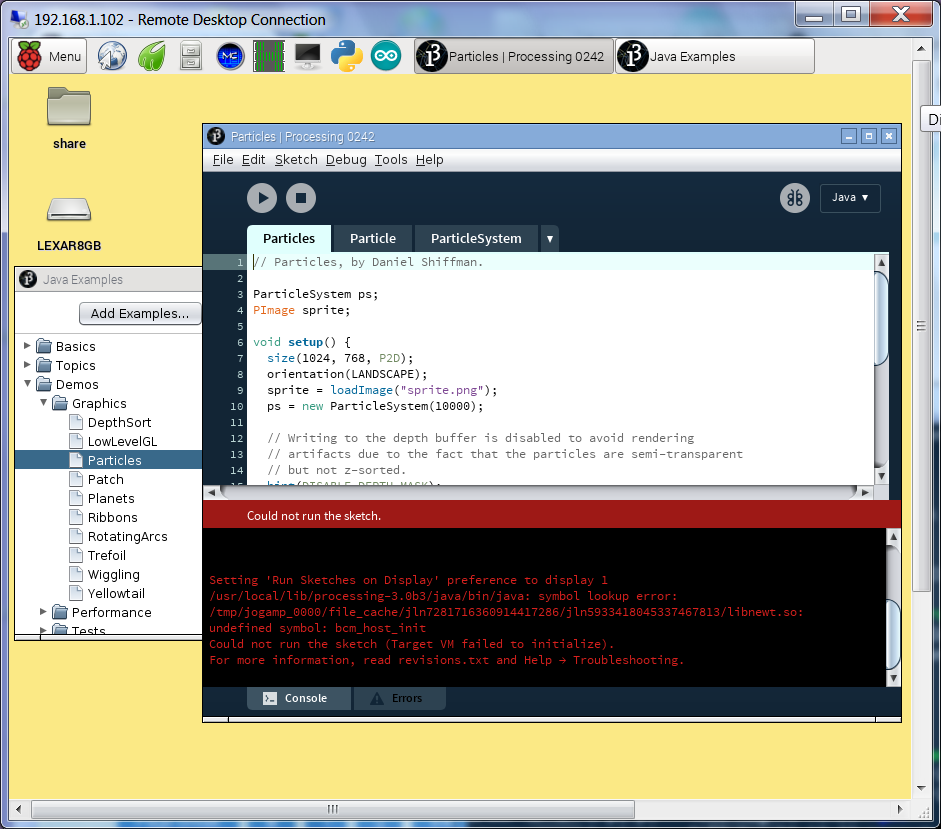Open the Raspberry Pi Menu button
941x829 pixels.
(x=49, y=57)
